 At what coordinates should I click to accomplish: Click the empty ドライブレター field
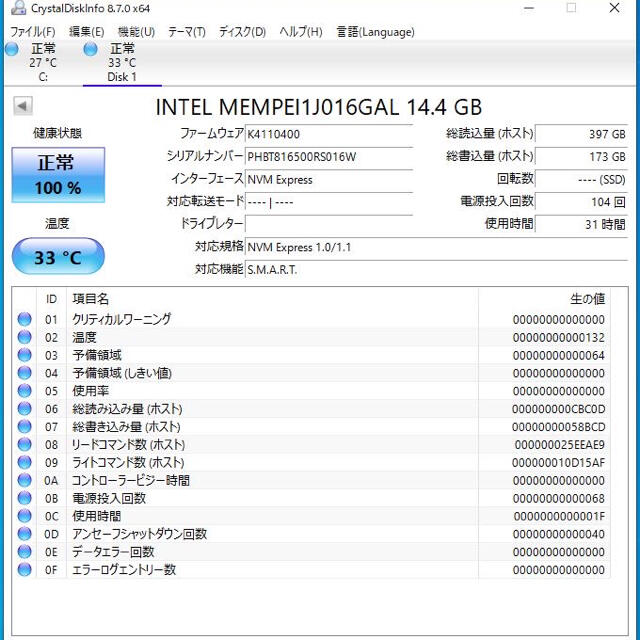click(329, 224)
